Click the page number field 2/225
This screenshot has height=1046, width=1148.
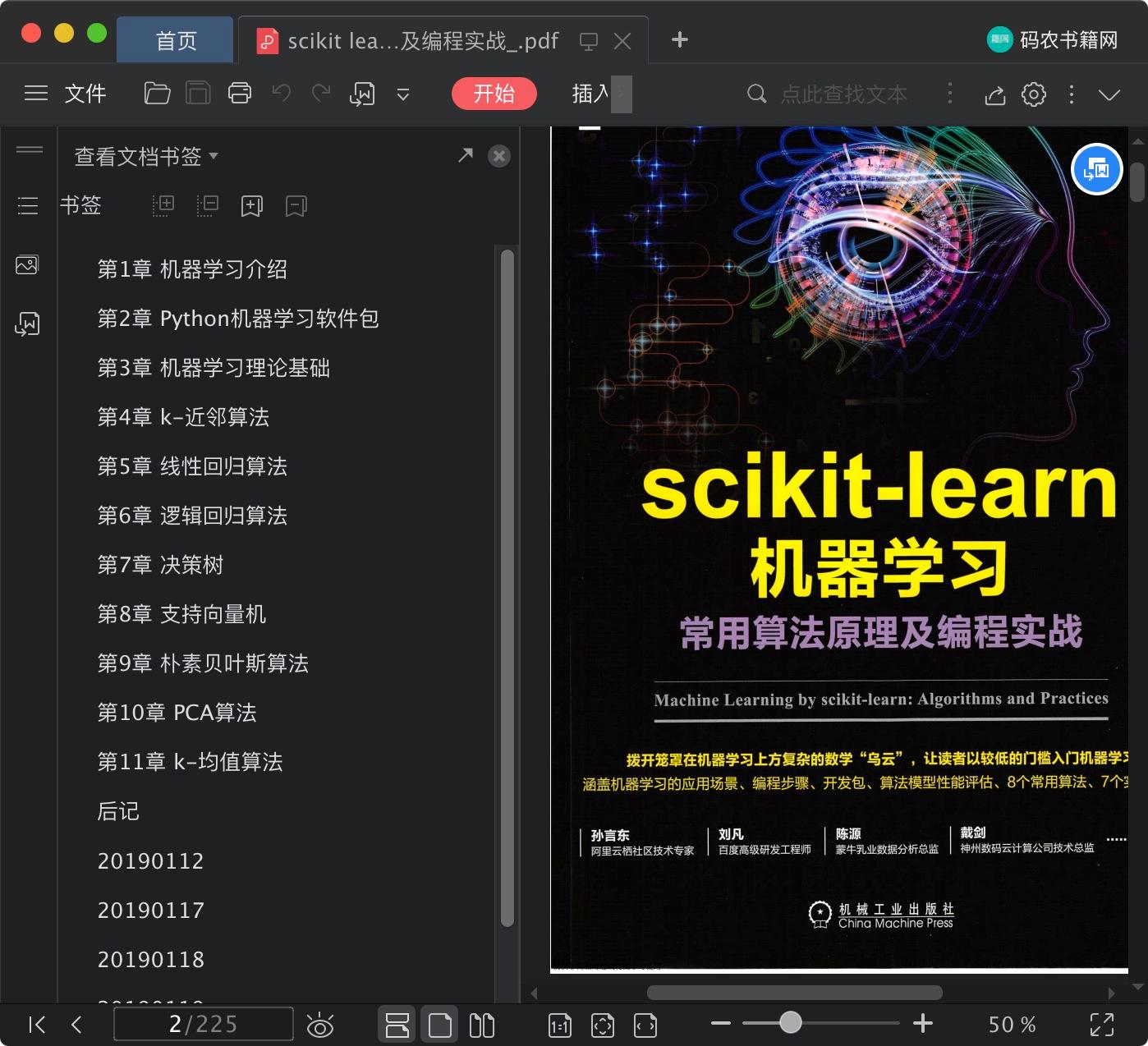(204, 1024)
